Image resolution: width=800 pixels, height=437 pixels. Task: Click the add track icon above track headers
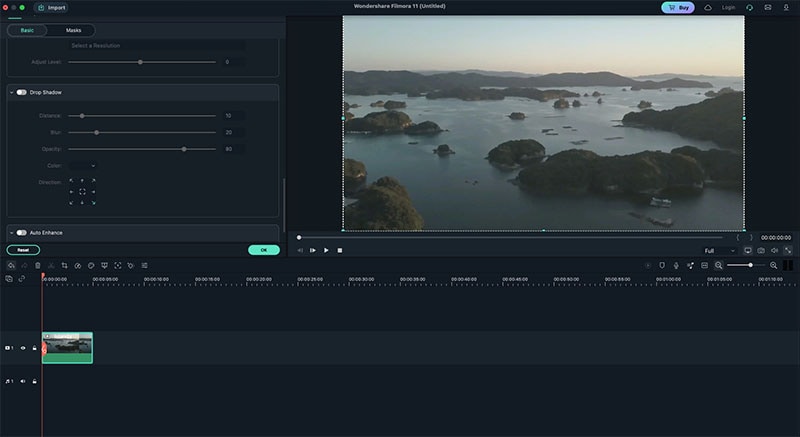click(x=9, y=278)
